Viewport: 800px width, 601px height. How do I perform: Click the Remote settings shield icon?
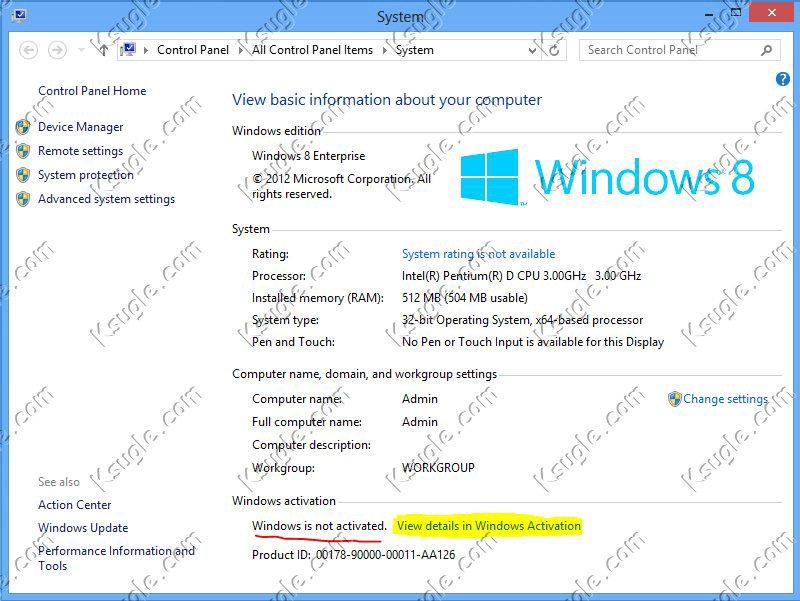point(23,151)
